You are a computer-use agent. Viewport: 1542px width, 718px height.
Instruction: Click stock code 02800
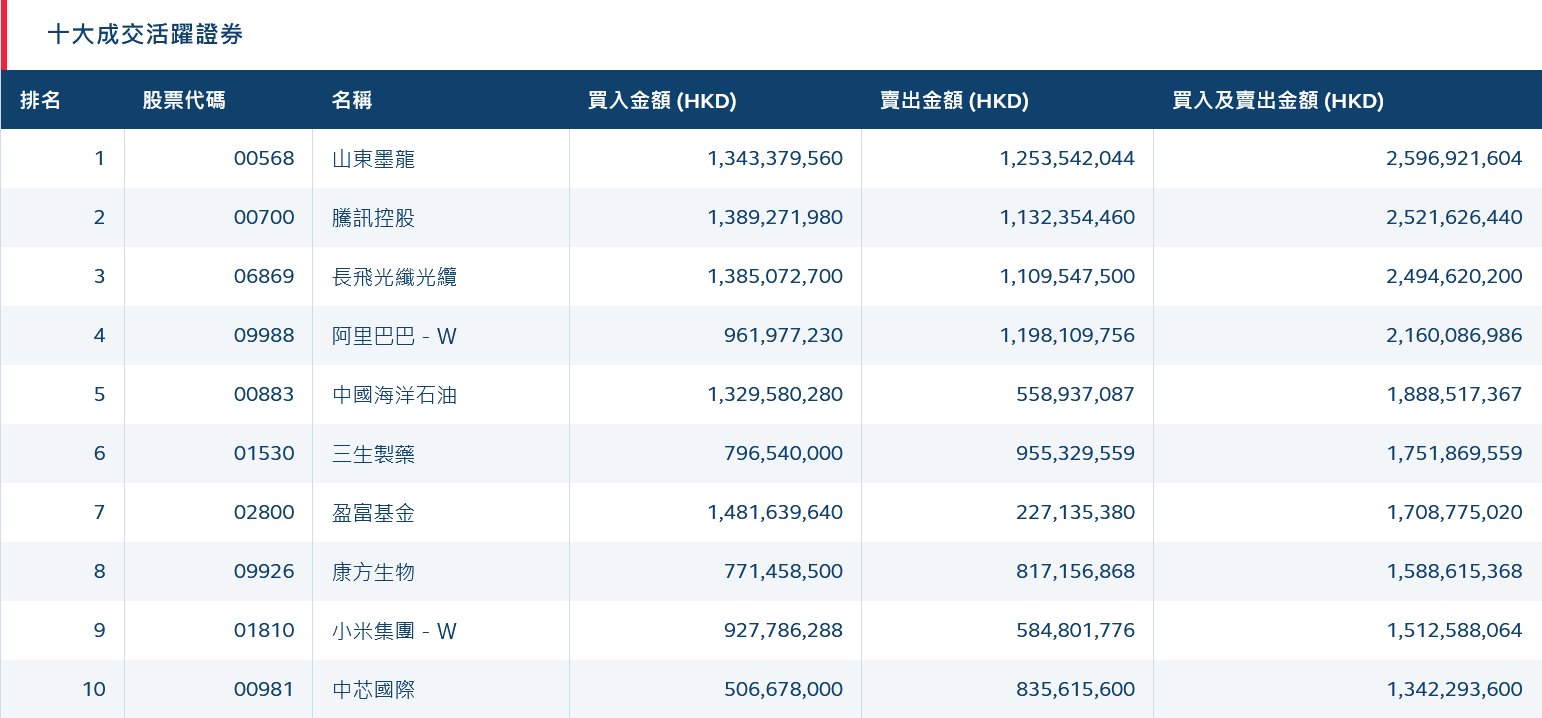tap(264, 513)
